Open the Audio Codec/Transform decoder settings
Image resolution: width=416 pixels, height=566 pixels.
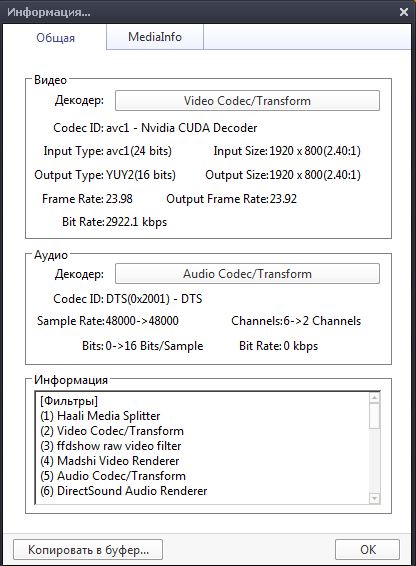click(x=247, y=274)
